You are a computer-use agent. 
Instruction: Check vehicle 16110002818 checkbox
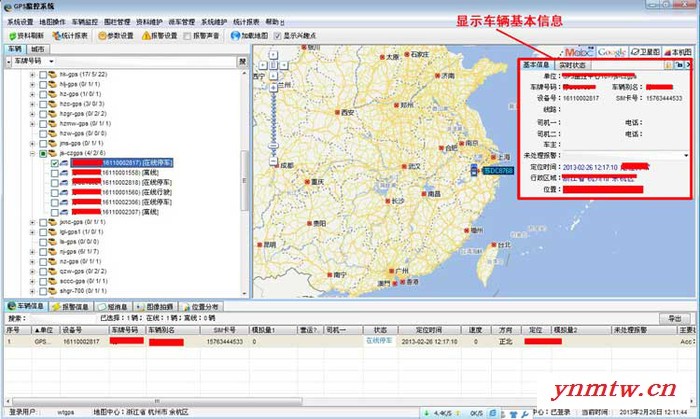coord(54,183)
